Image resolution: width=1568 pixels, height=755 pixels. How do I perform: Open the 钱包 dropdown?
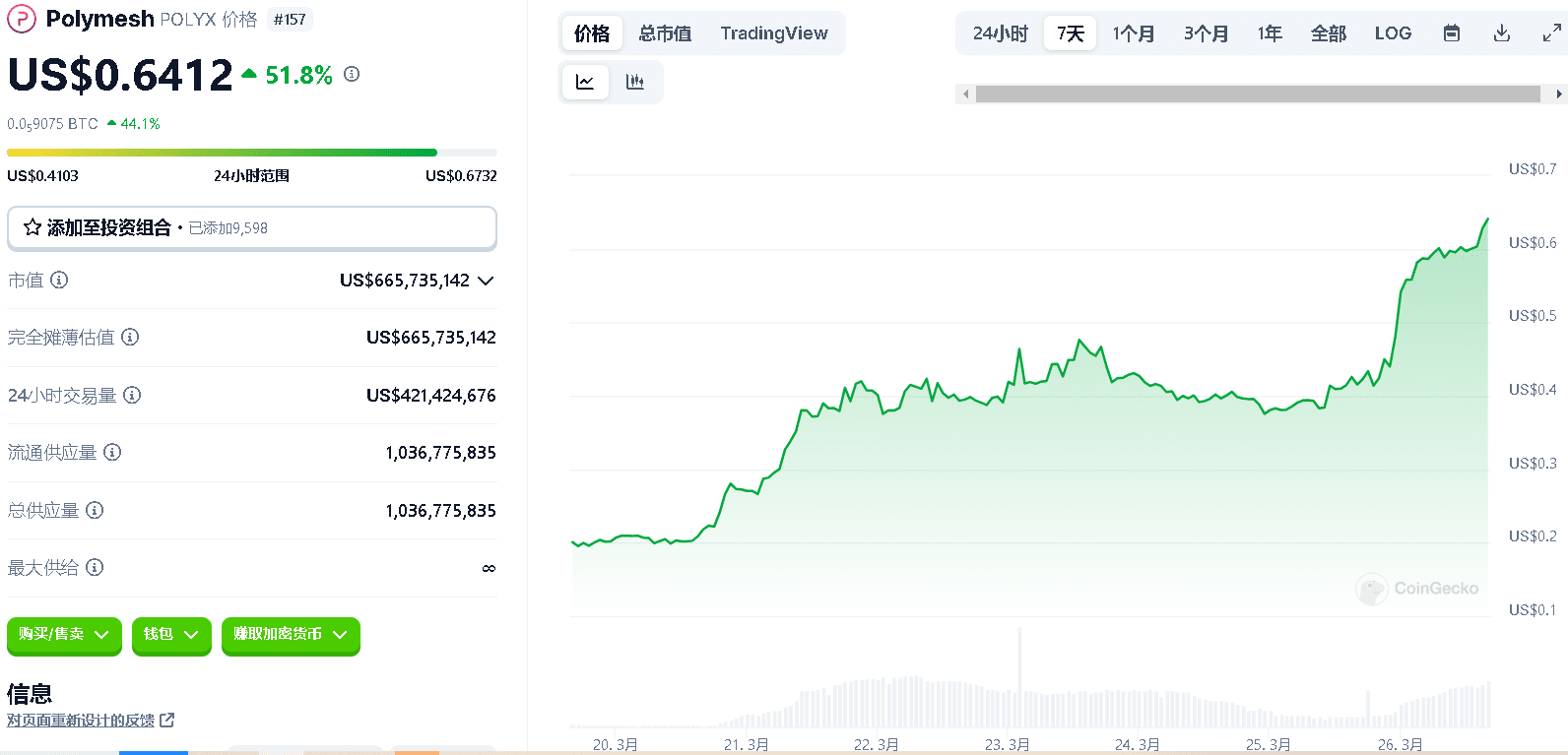click(171, 635)
